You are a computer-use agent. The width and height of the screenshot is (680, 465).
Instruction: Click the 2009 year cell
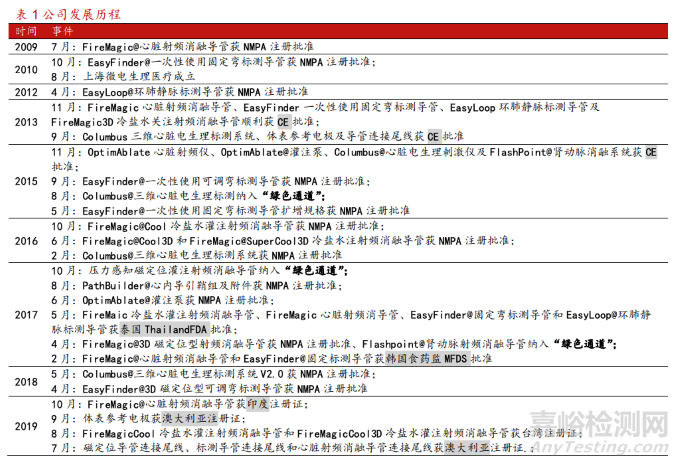[x=24, y=47]
